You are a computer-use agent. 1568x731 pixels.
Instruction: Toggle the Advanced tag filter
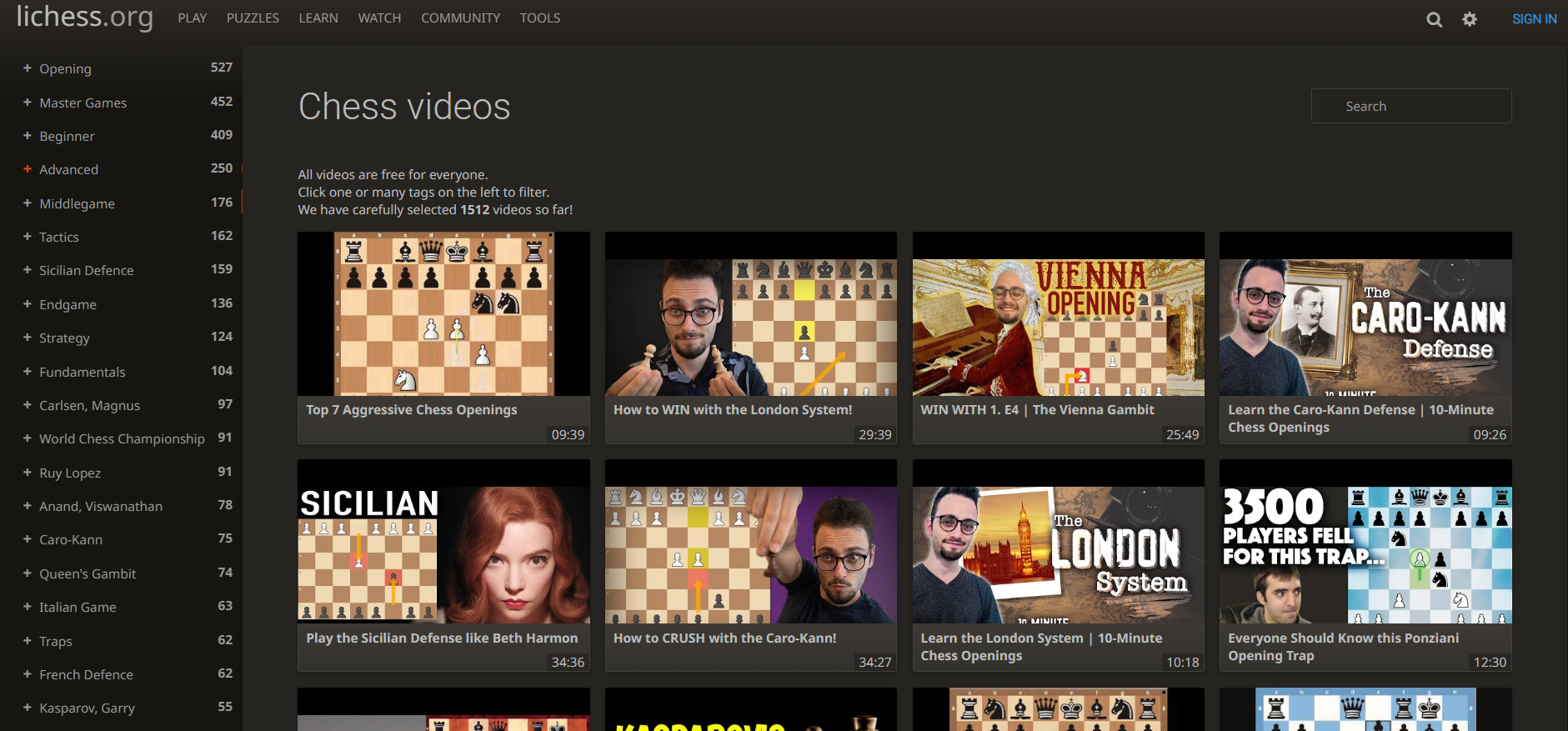point(121,169)
